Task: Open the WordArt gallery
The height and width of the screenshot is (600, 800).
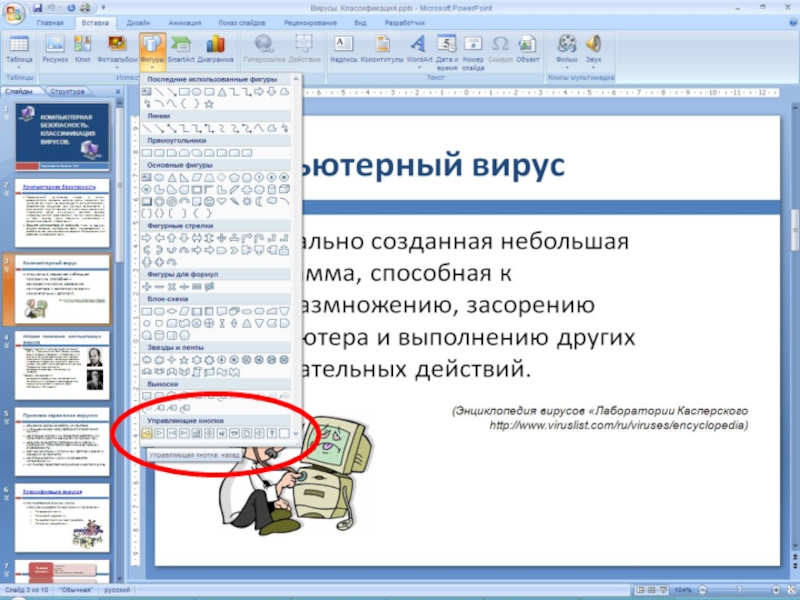Action: point(419,51)
